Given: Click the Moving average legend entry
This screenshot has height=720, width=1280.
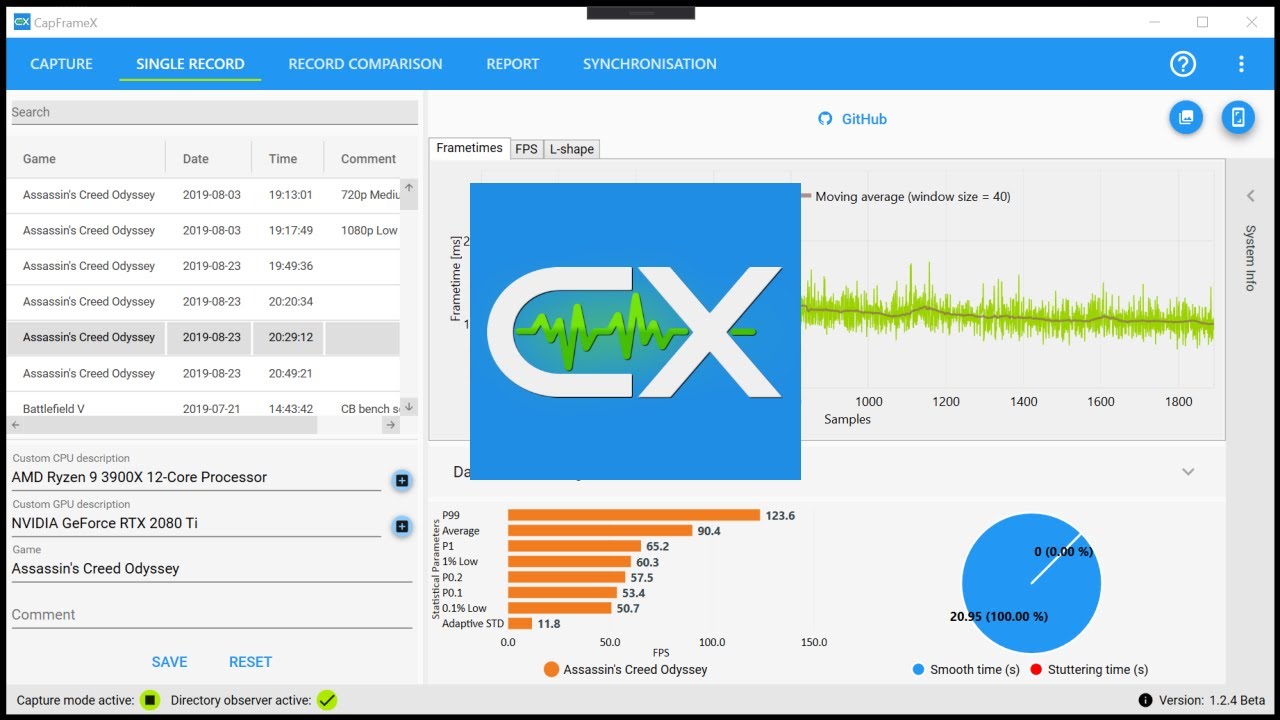Looking at the screenshot, I should (x=906, y=197).
